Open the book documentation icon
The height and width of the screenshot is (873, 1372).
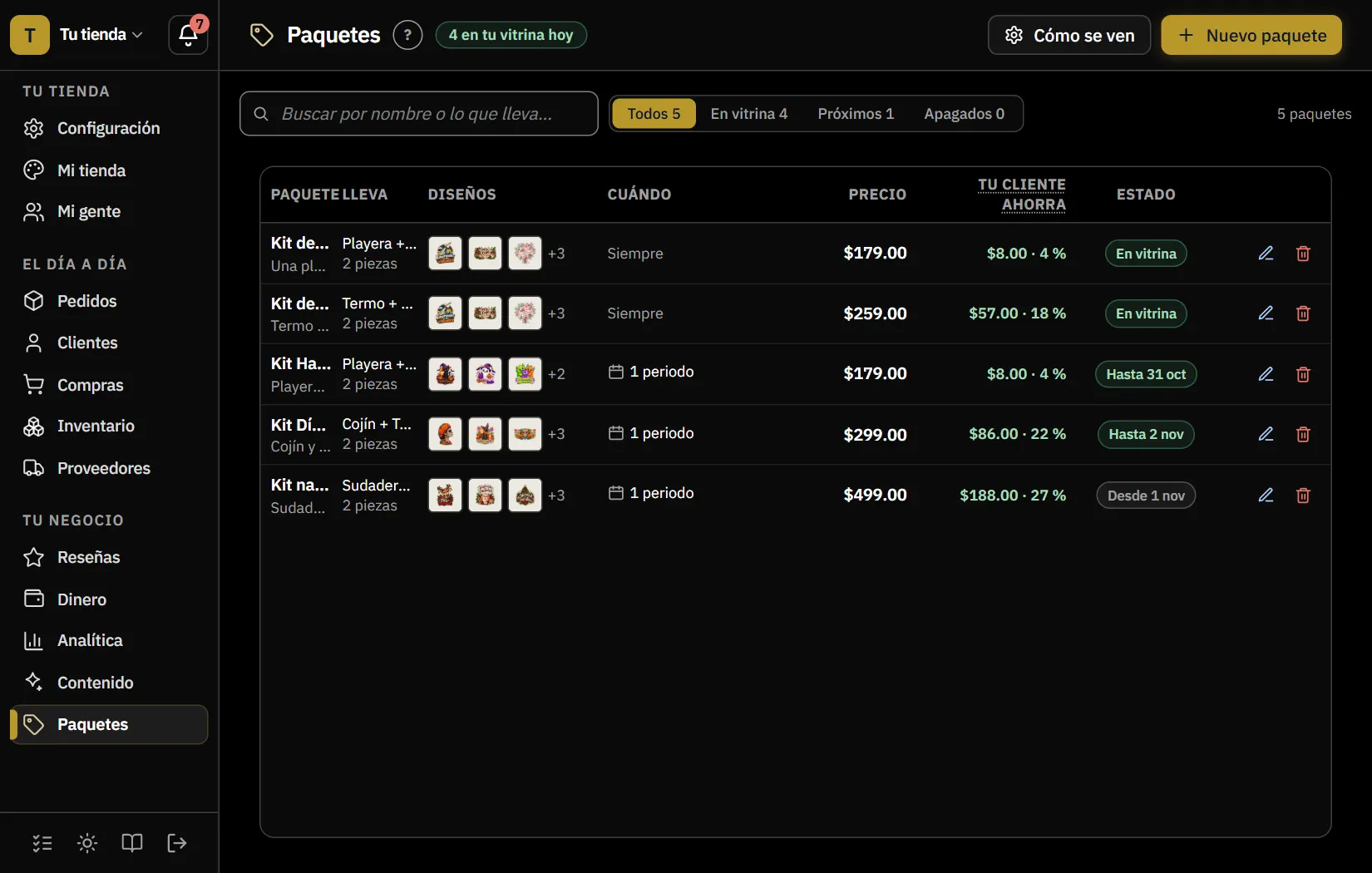point(132,843)
